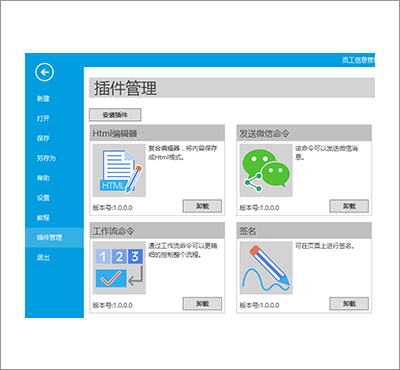Screen dimensions: 400x370
Task: Select 打开 in the sidebar
Action: (x=43, y=118)
